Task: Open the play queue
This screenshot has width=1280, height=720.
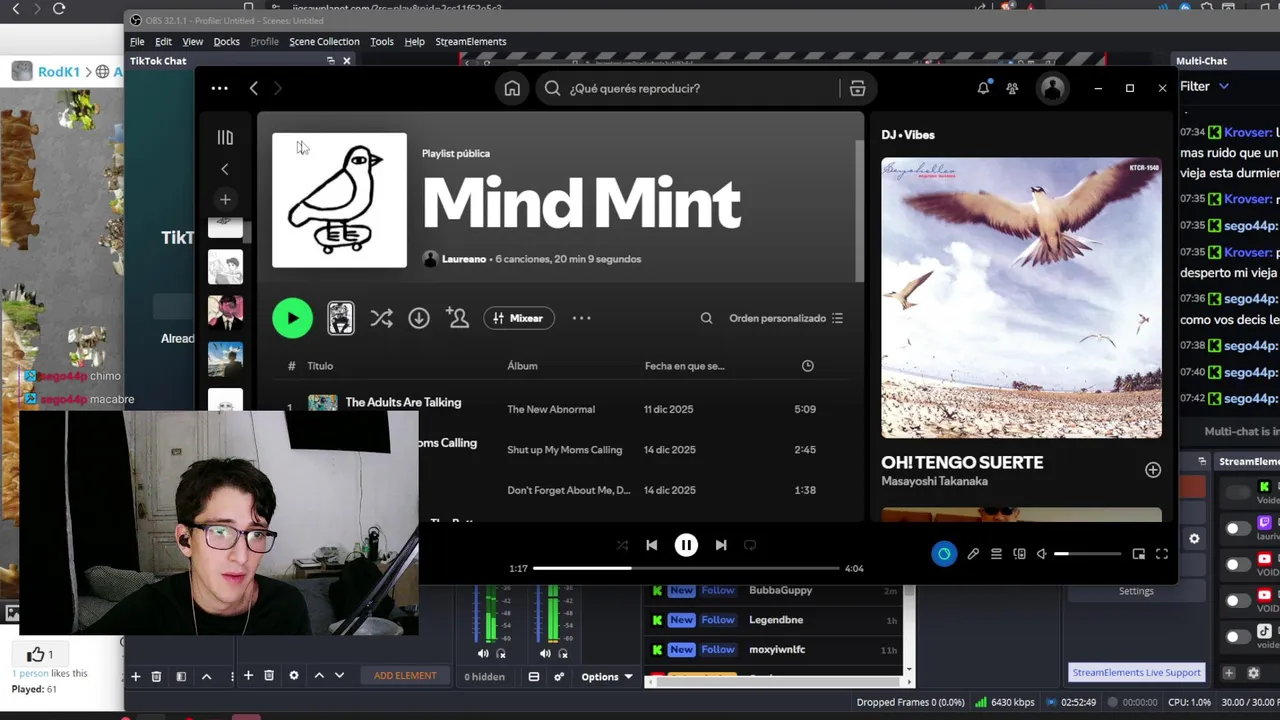Action: 996,554
